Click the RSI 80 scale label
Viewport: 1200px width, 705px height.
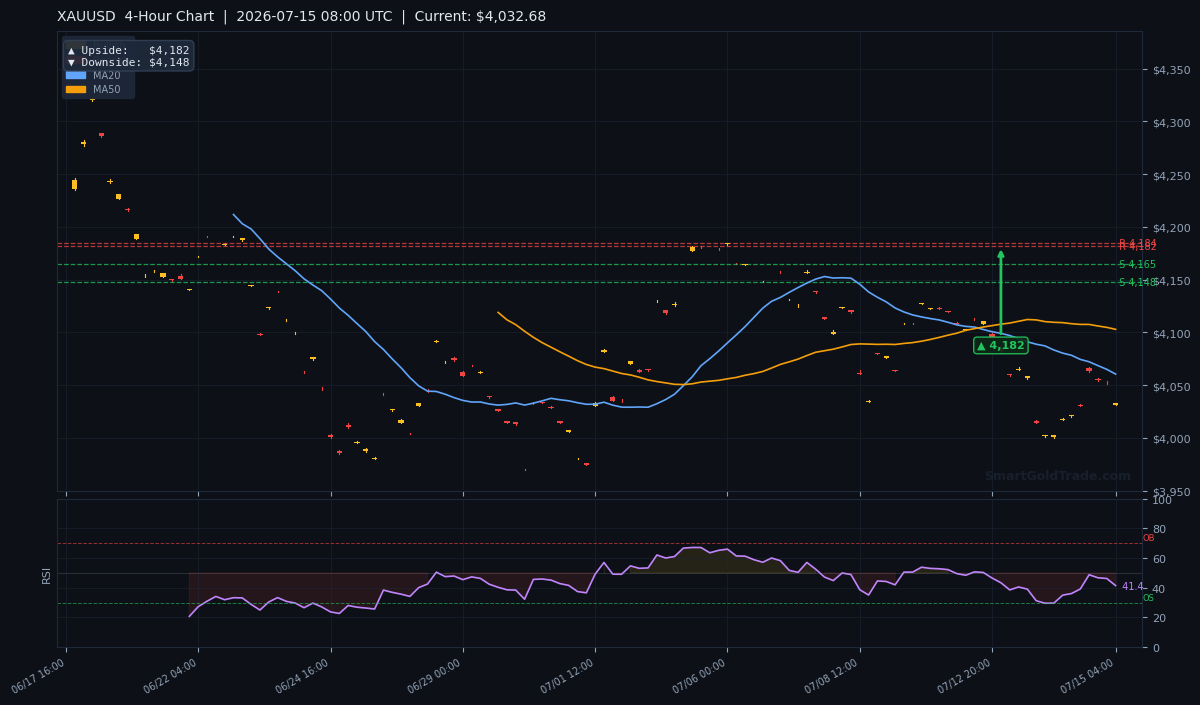coord(1158,529)
